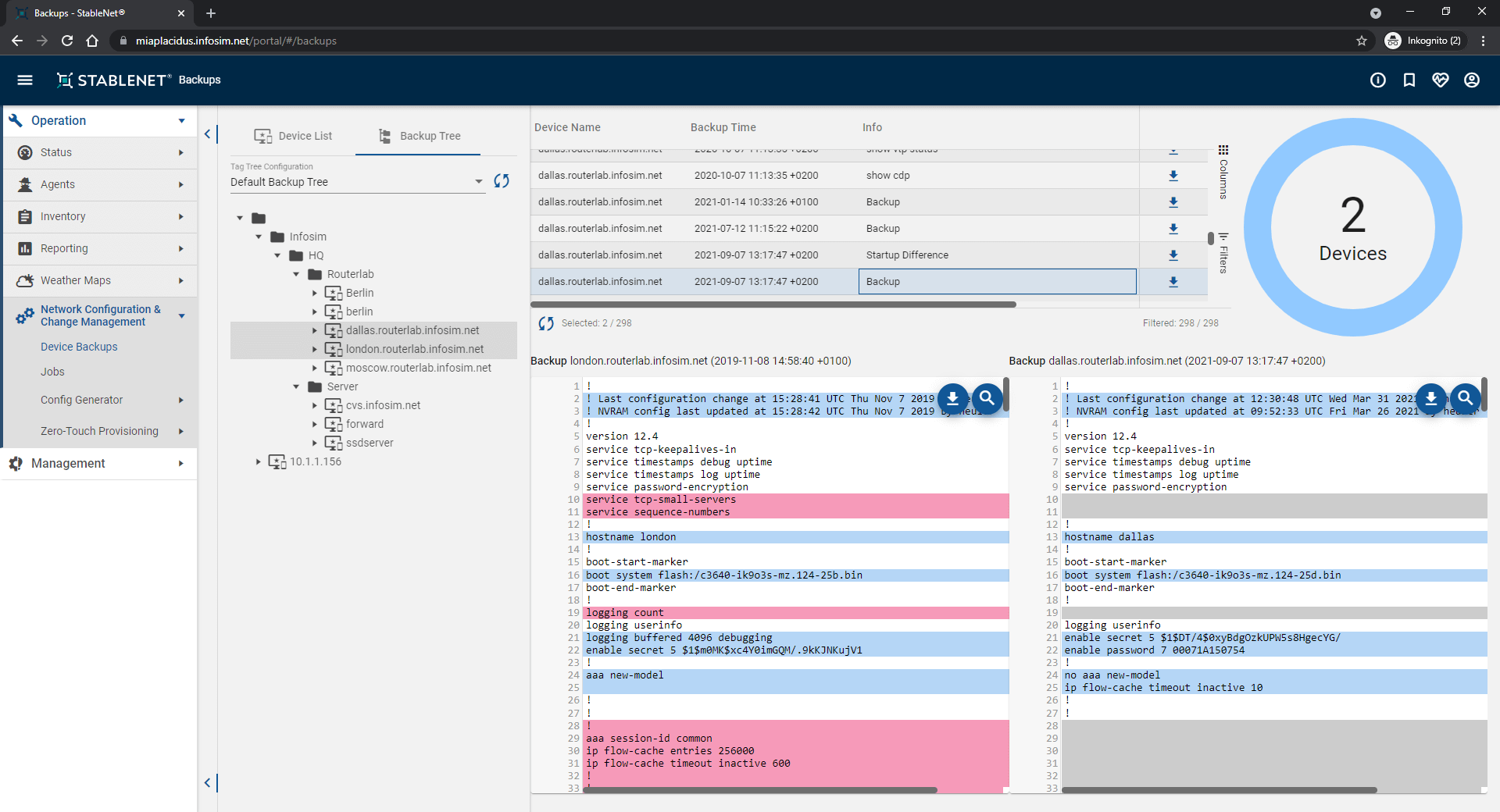Select moscow.routerlab.infosim.net in the tree
1500x812 pixels.
[x=419, y=368]
